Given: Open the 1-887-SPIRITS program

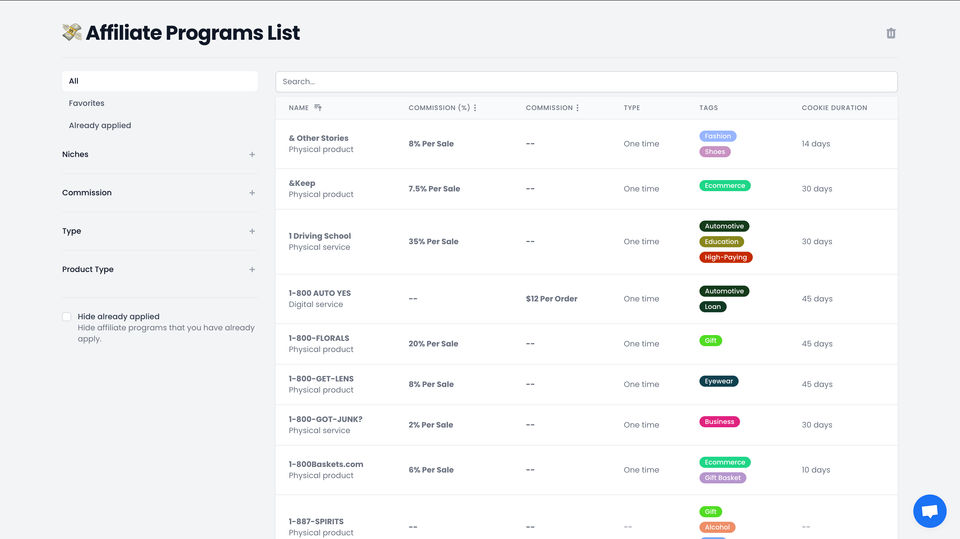Looking at the screenshot, I should (316, 522).
